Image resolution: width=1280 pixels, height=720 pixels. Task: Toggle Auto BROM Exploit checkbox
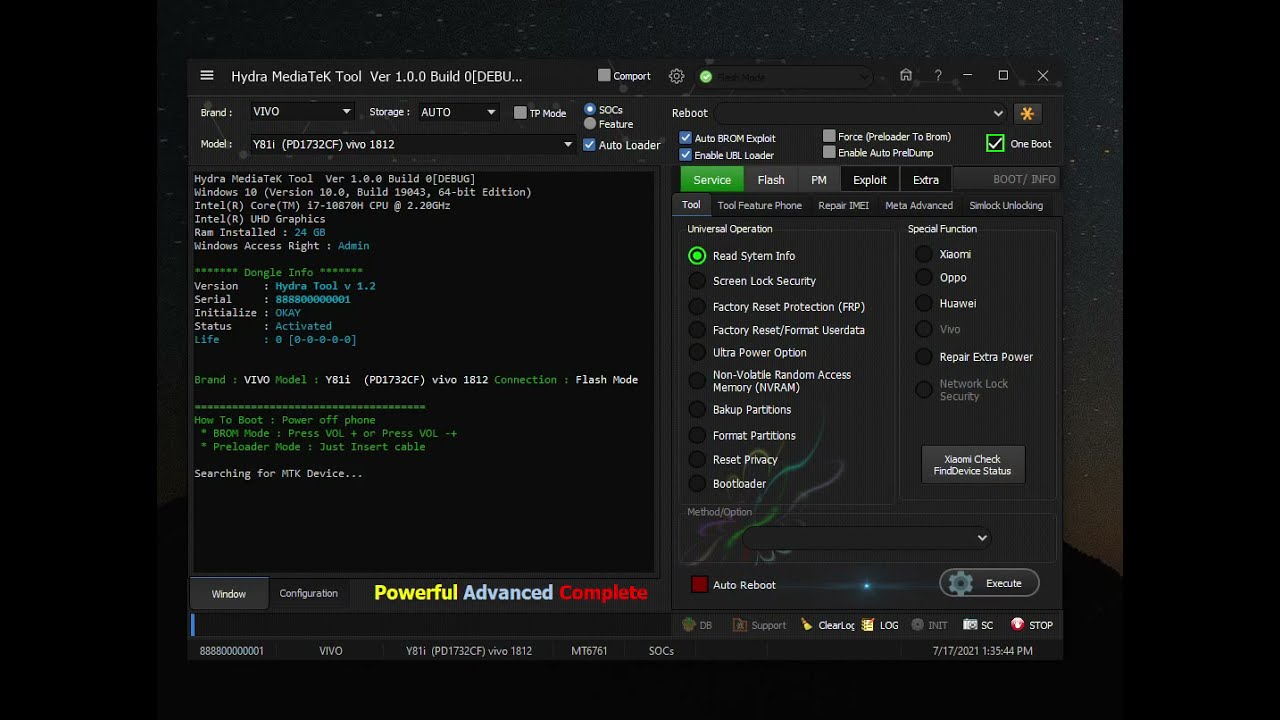686,138
